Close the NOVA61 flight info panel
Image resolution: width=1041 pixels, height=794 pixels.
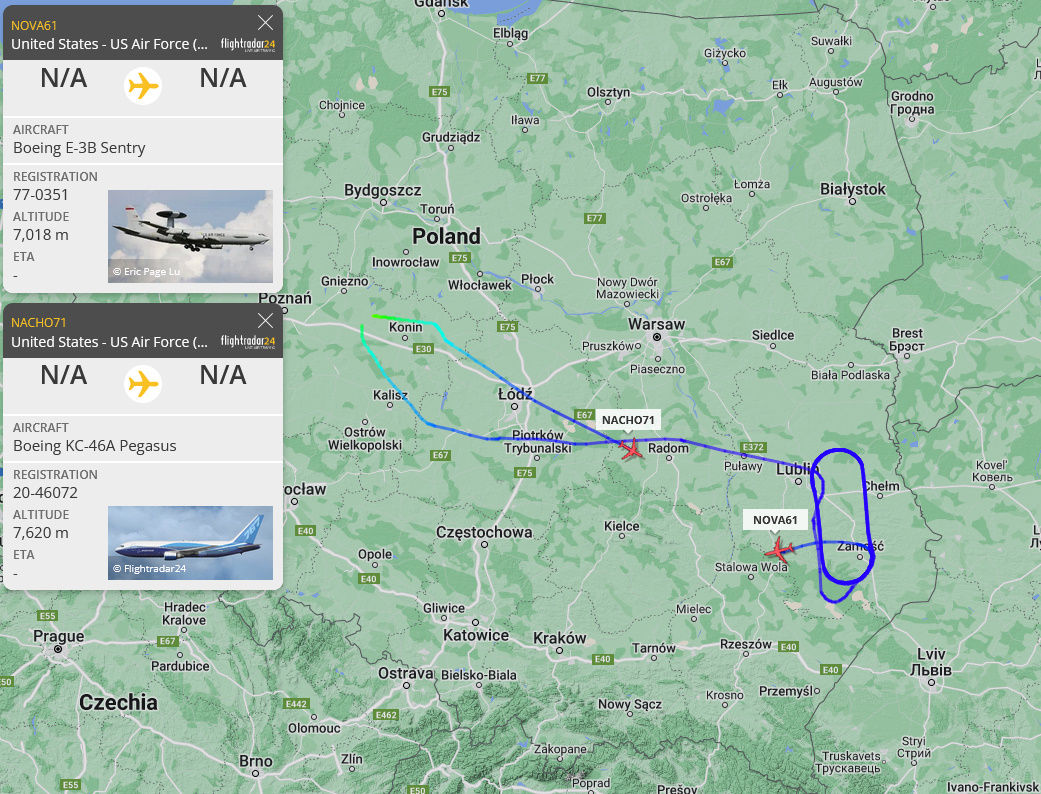(x=265, y=23)
